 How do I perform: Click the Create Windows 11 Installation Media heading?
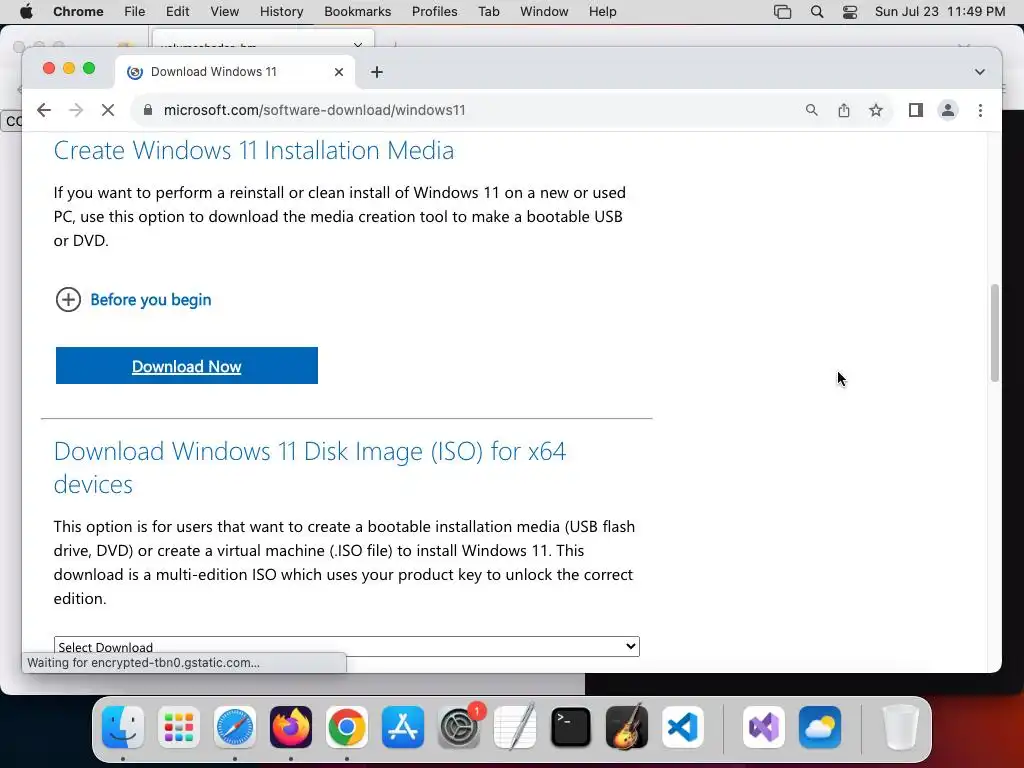[x=253, y=150]
